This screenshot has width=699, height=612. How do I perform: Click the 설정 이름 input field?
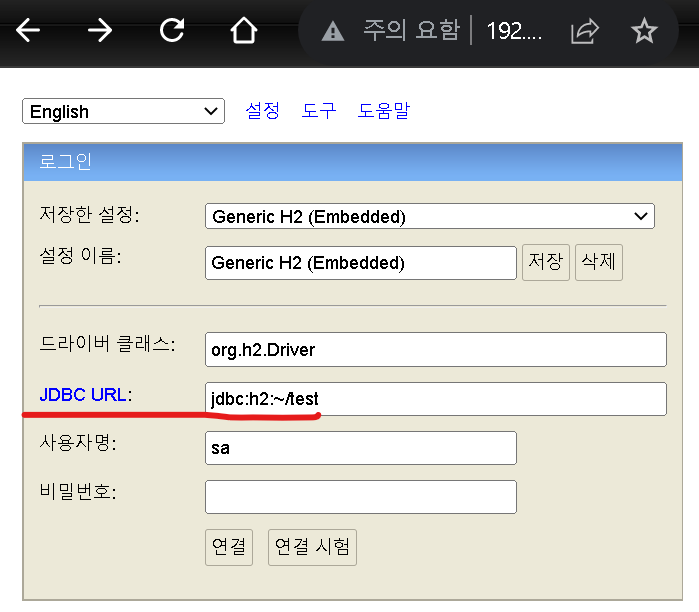pos(361,263)
